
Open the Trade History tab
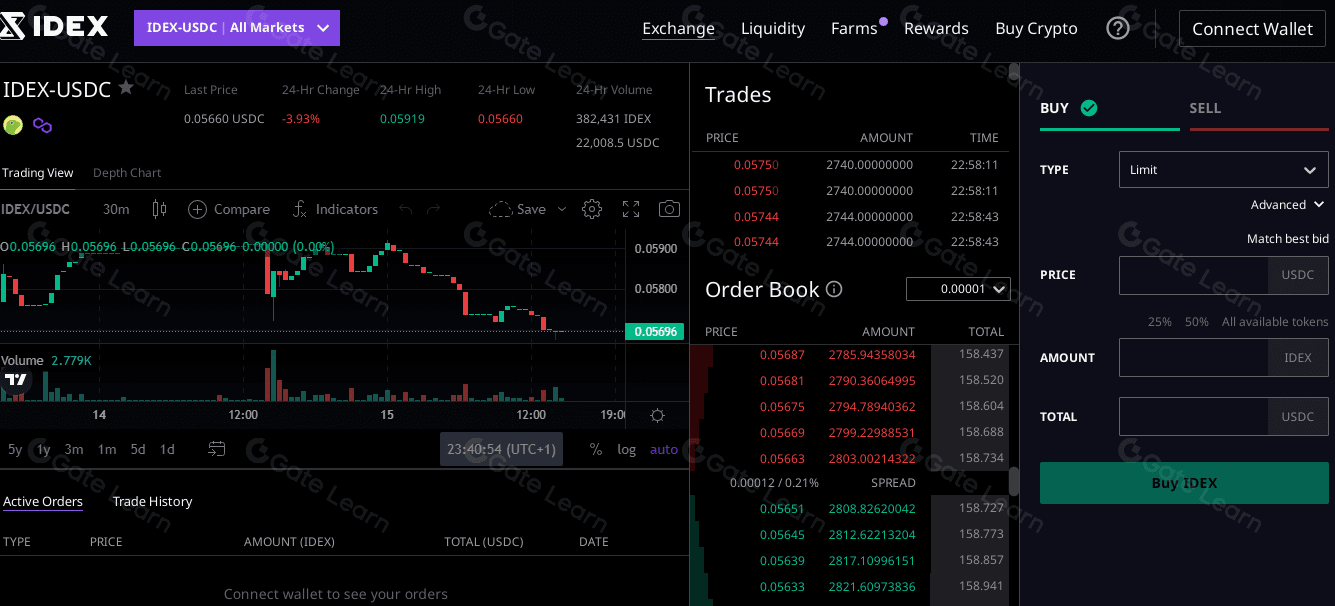[152, 501]
